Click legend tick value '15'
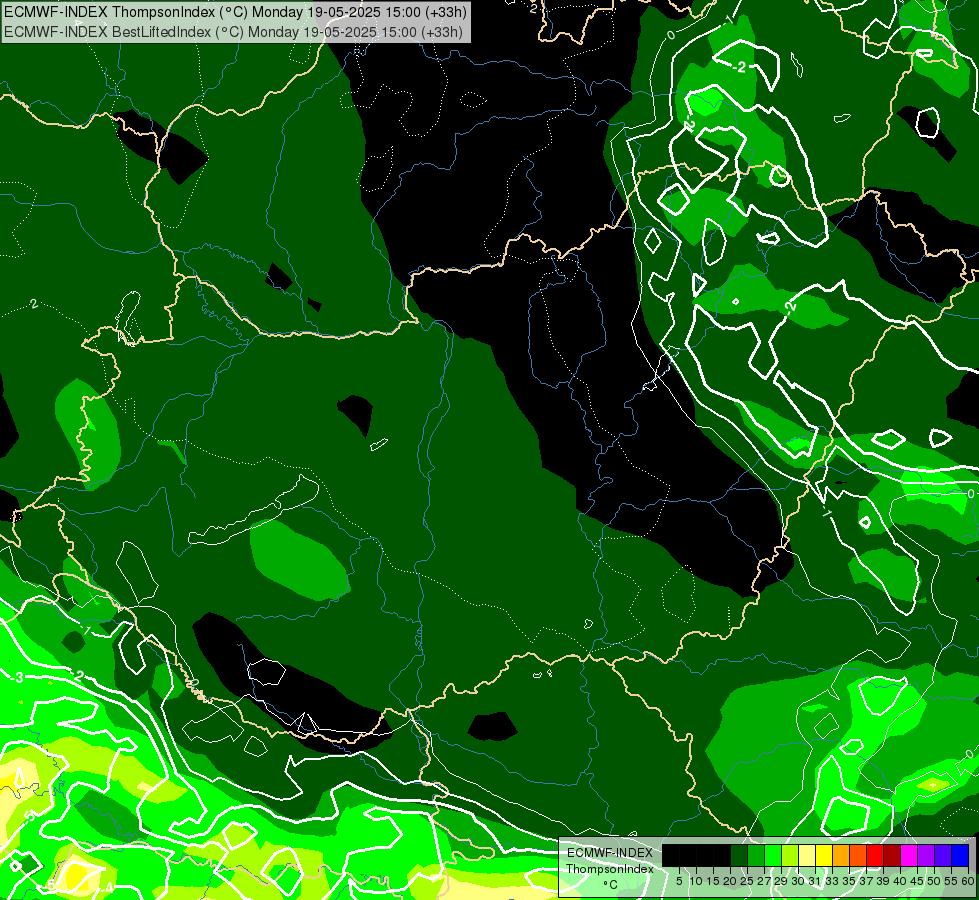The height and width of the screenshot is (900, 979). click(x=714, y=881)
